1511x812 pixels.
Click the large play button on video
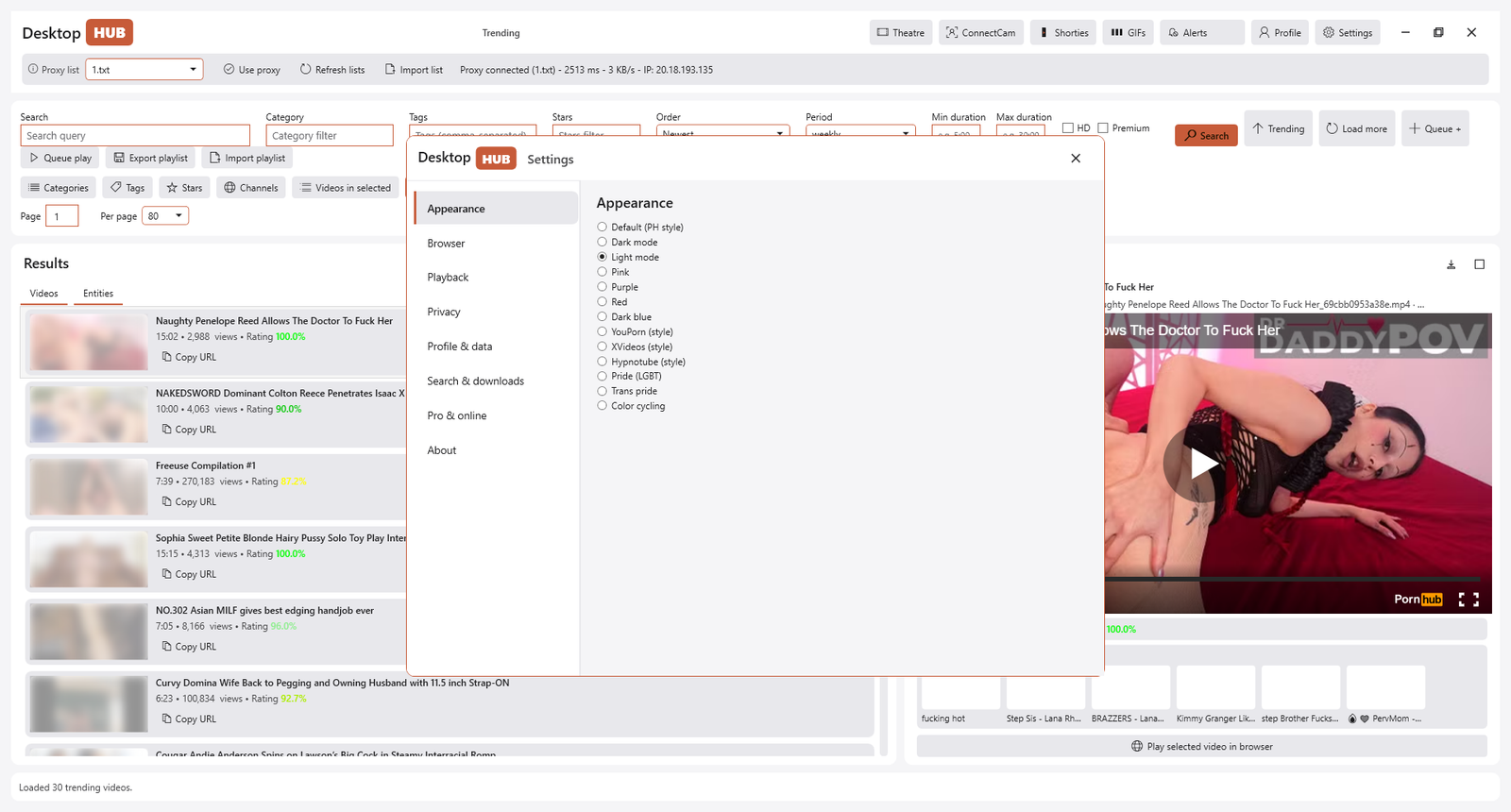click(x=1203, y=464)
